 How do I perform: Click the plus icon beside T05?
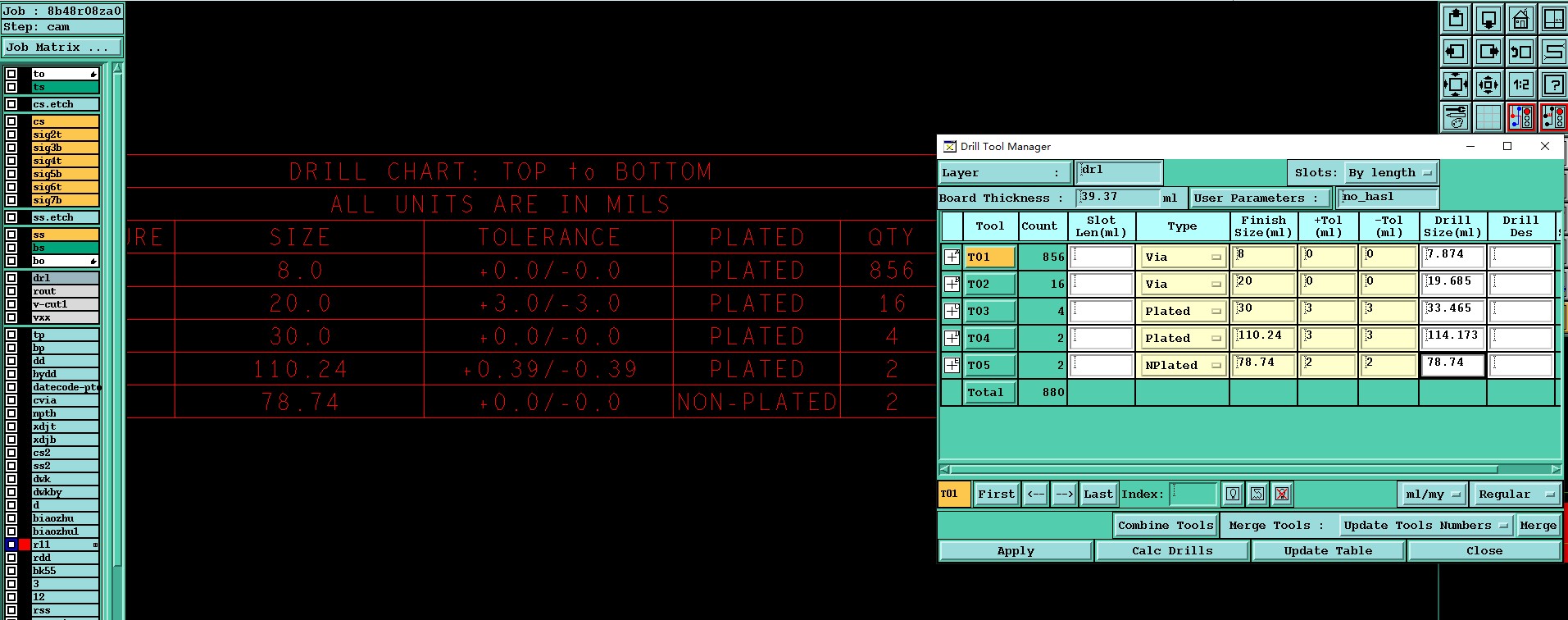[x=952, y=365]
